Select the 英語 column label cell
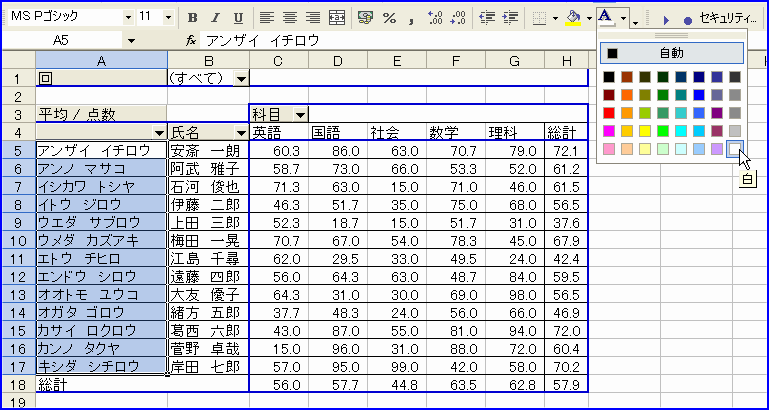Viewport: 769px width, 410px height. (279, 132)
